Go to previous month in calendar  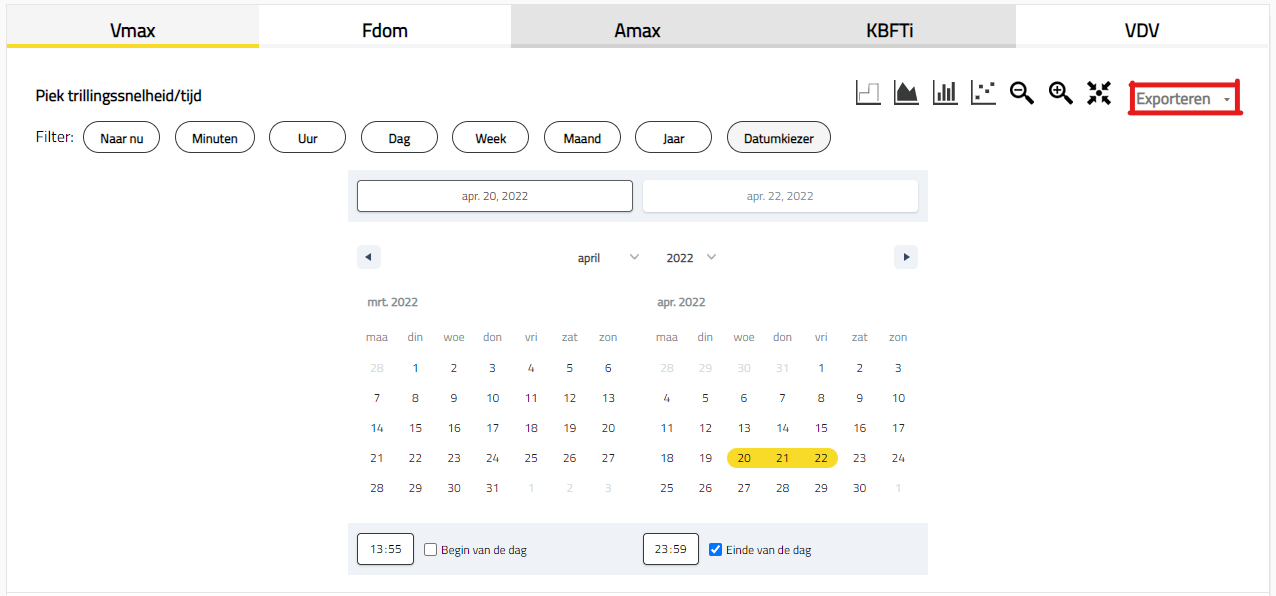(368, 257)
